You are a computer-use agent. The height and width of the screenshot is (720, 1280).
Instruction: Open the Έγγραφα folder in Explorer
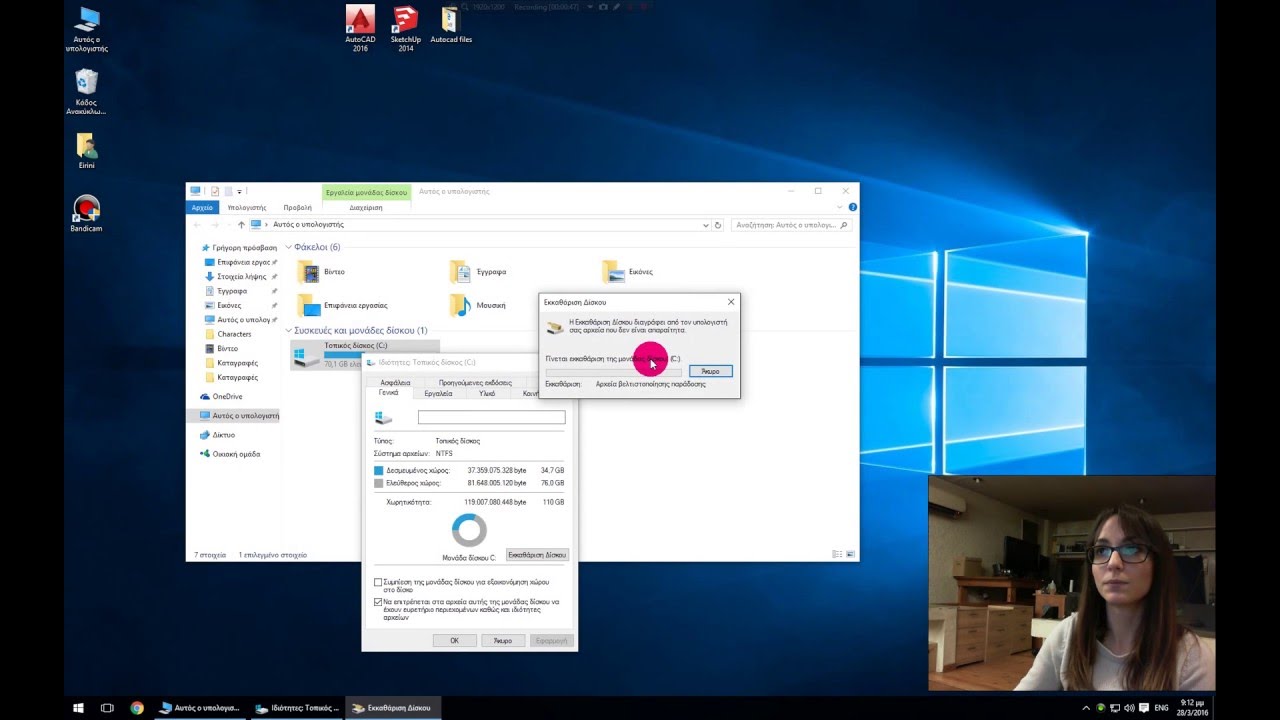(x=479, y=272)
